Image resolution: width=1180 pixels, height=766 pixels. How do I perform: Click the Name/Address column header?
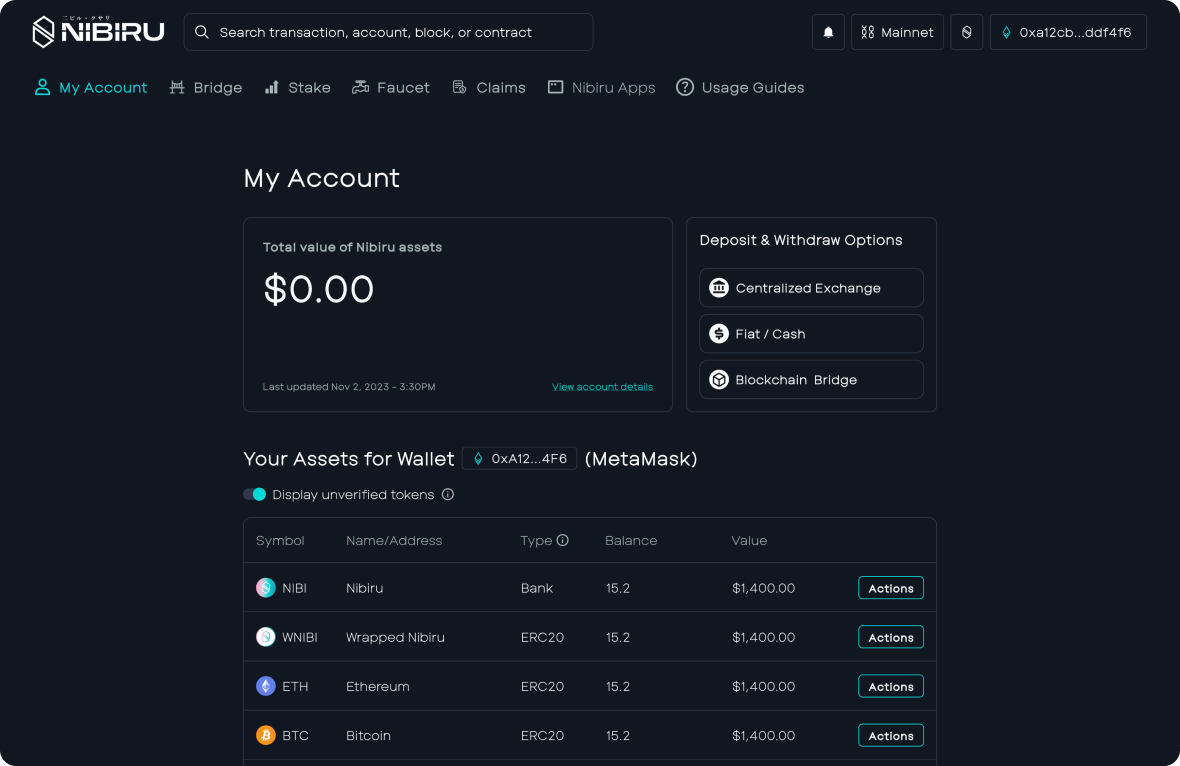394,540
